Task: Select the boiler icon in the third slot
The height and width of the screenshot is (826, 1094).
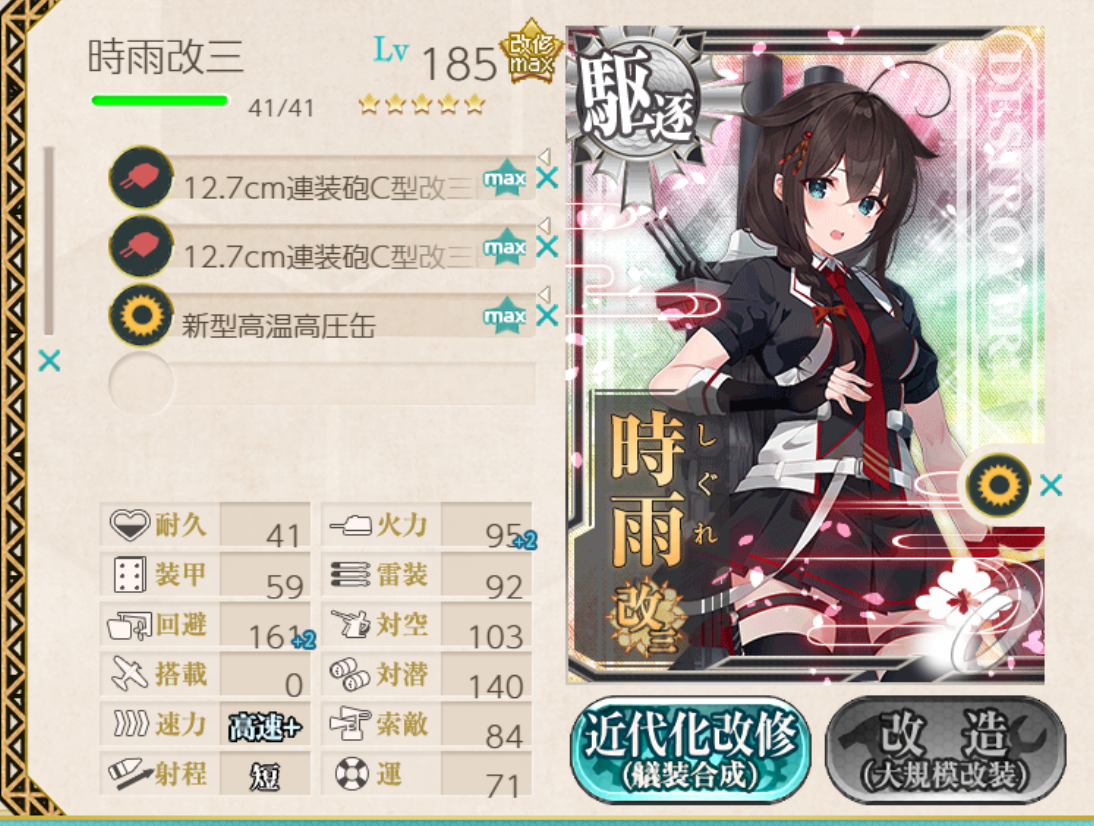Action: click(141, 315)
